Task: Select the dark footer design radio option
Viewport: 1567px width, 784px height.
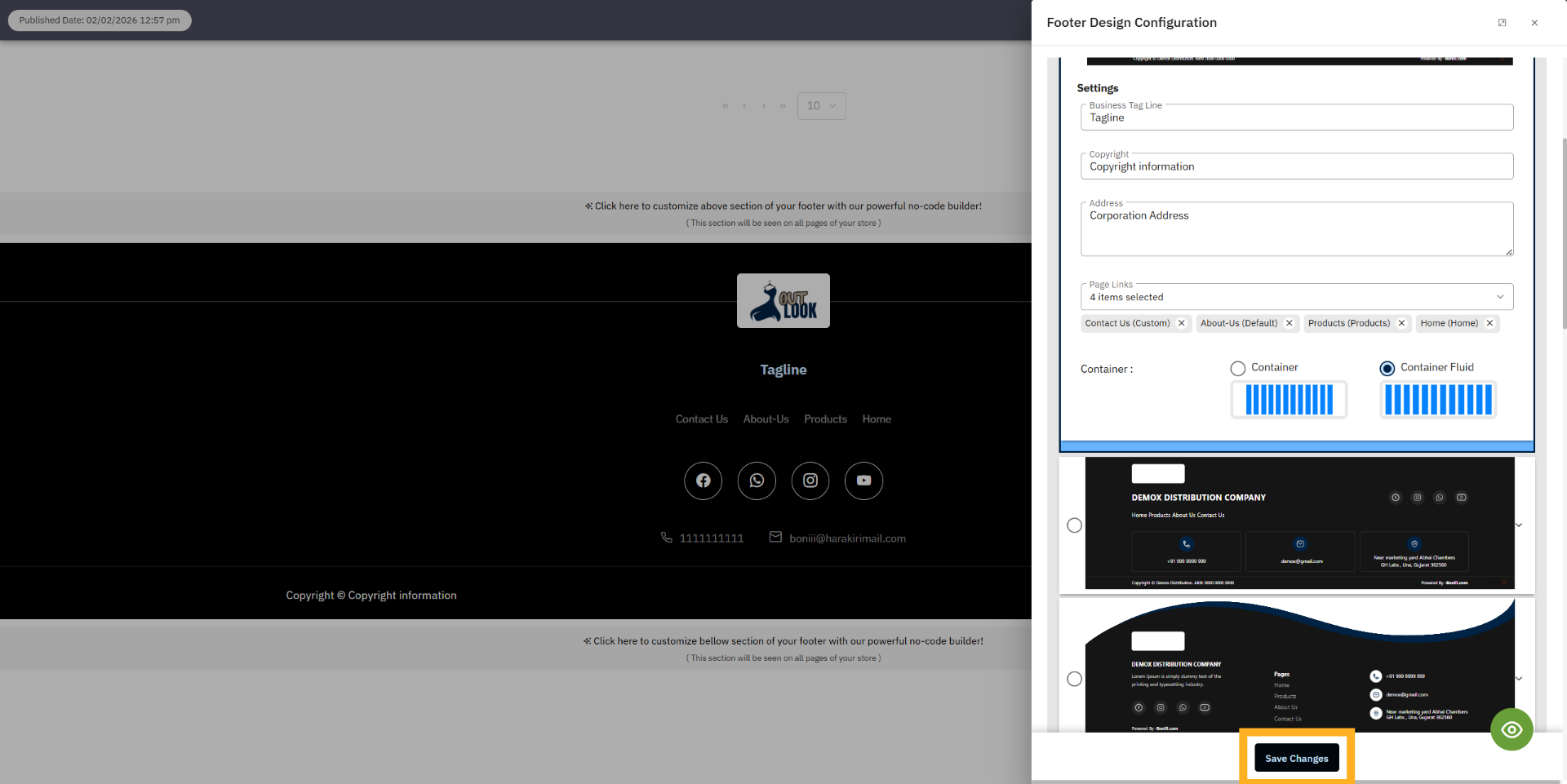Action: click(1074, 525)
